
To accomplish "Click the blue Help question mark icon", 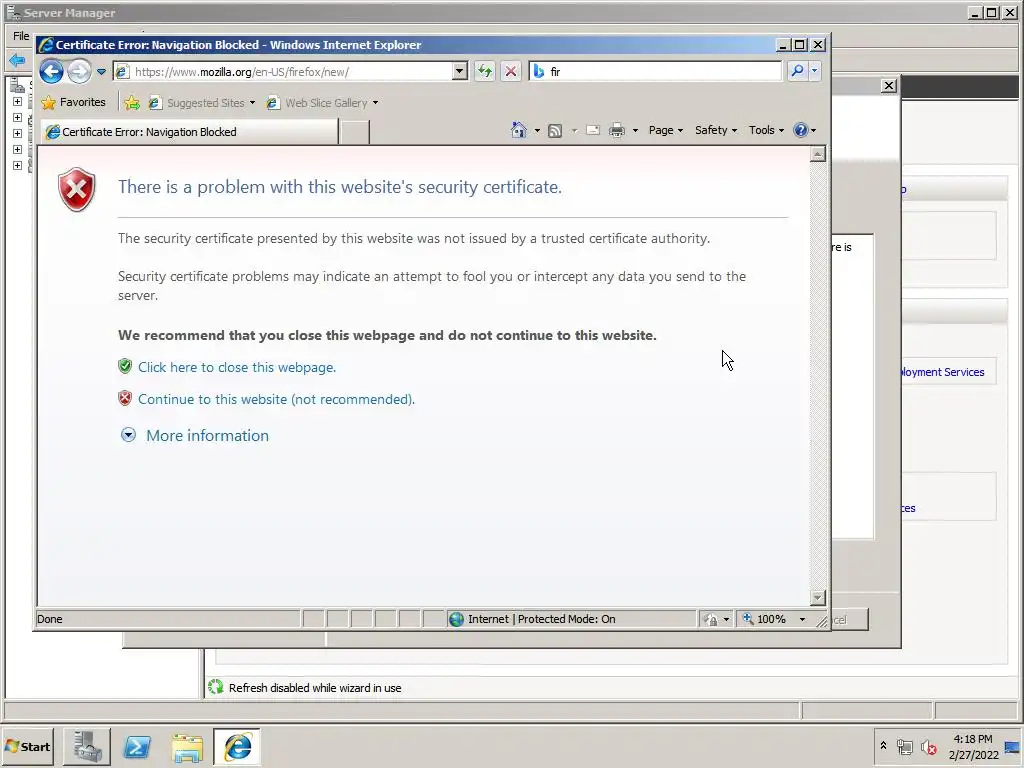I will coord(800,130).
